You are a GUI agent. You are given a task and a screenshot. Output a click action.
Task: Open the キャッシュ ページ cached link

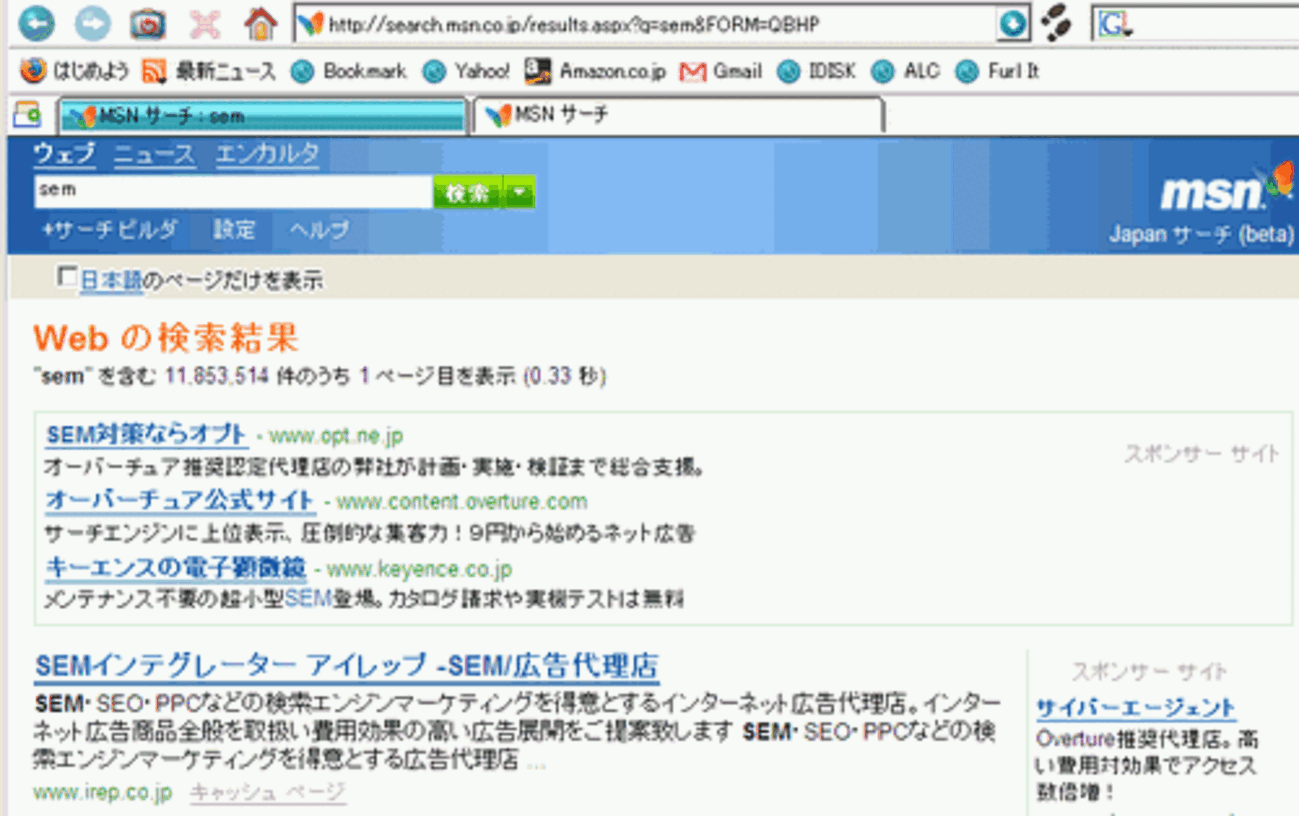[x=268, y=793]
